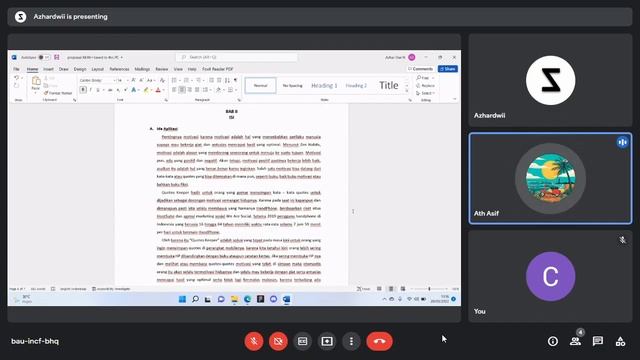Click the Save icon in Word title bar

(x=57, y=57)
